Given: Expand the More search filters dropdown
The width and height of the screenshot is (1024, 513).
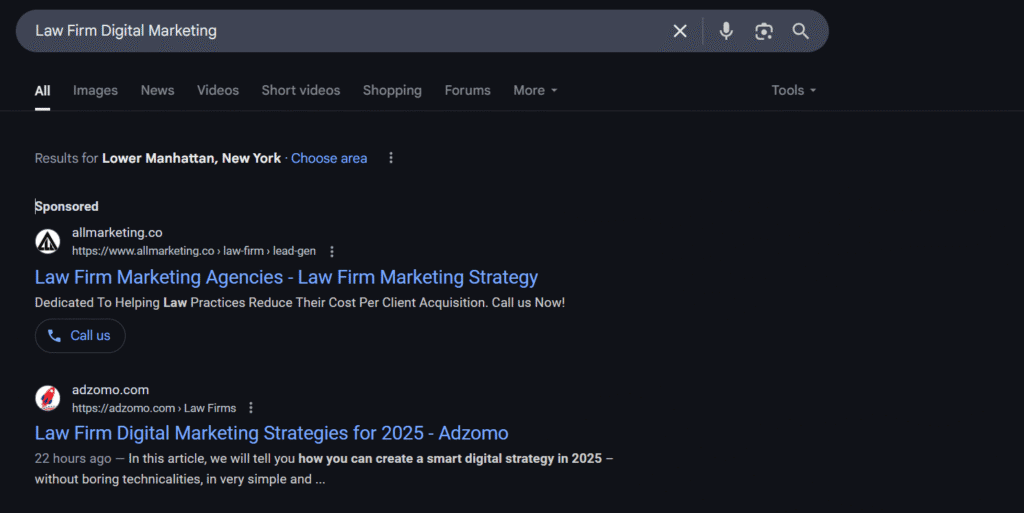Looking at the screenshot, I should 535,90.
